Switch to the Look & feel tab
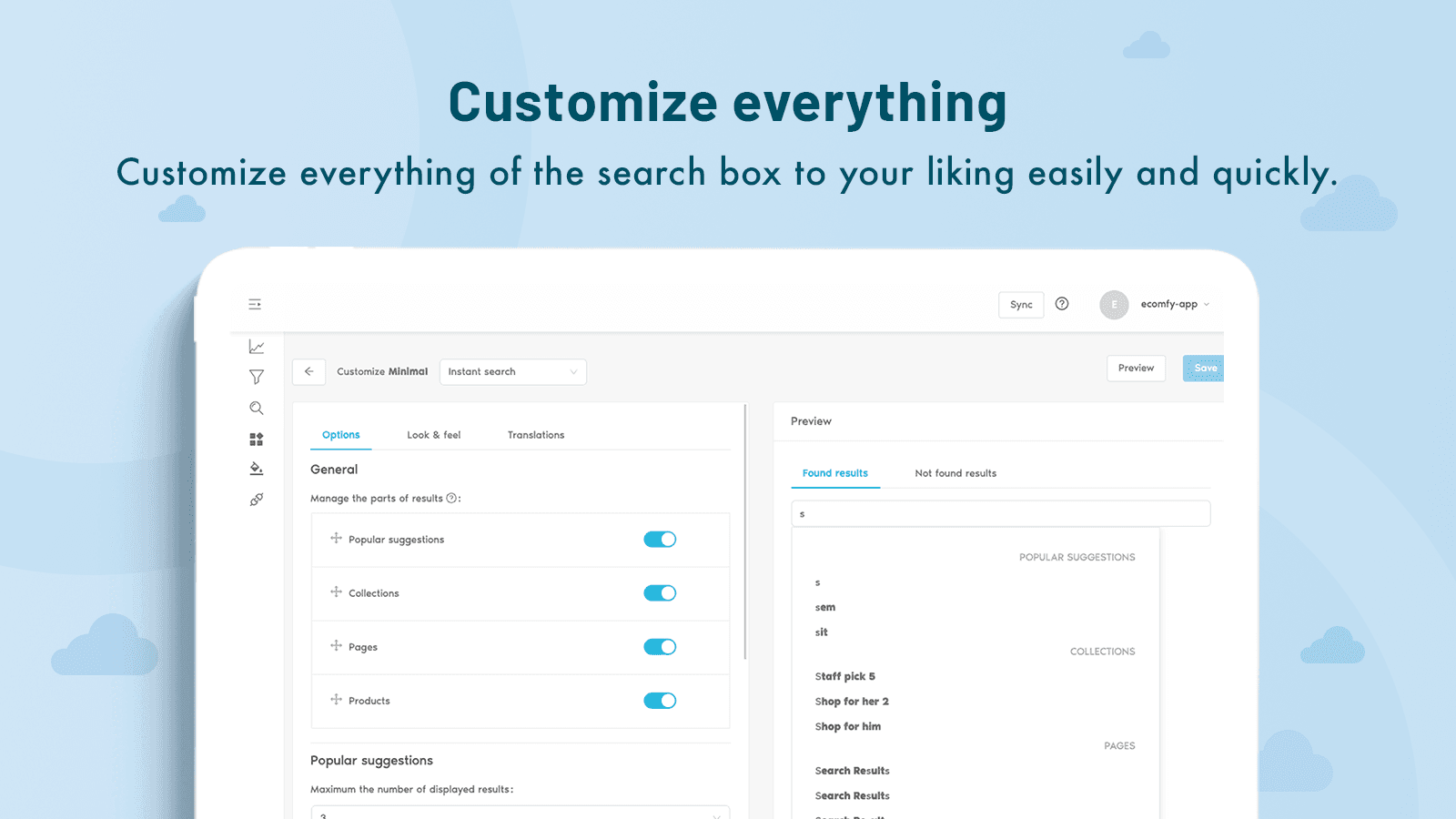1456x819 pixels. pyautogui.click(x=434, y=434)
